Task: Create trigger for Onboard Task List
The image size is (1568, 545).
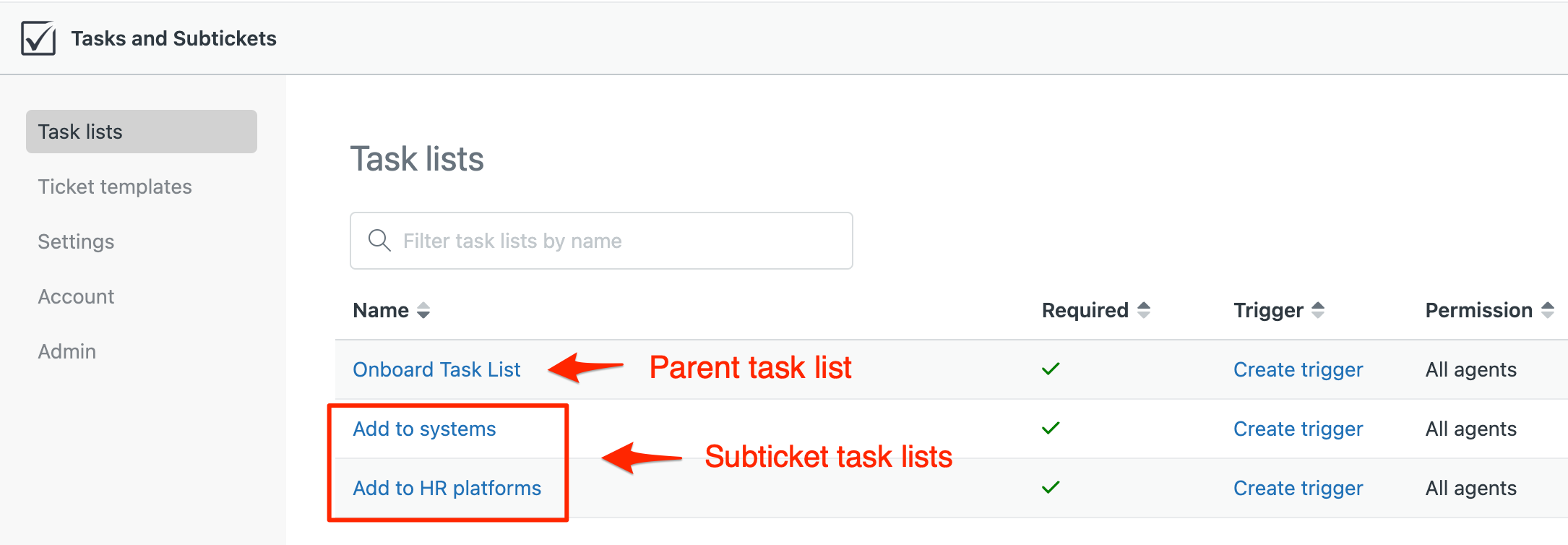Action: click(x=1298, y=369)
